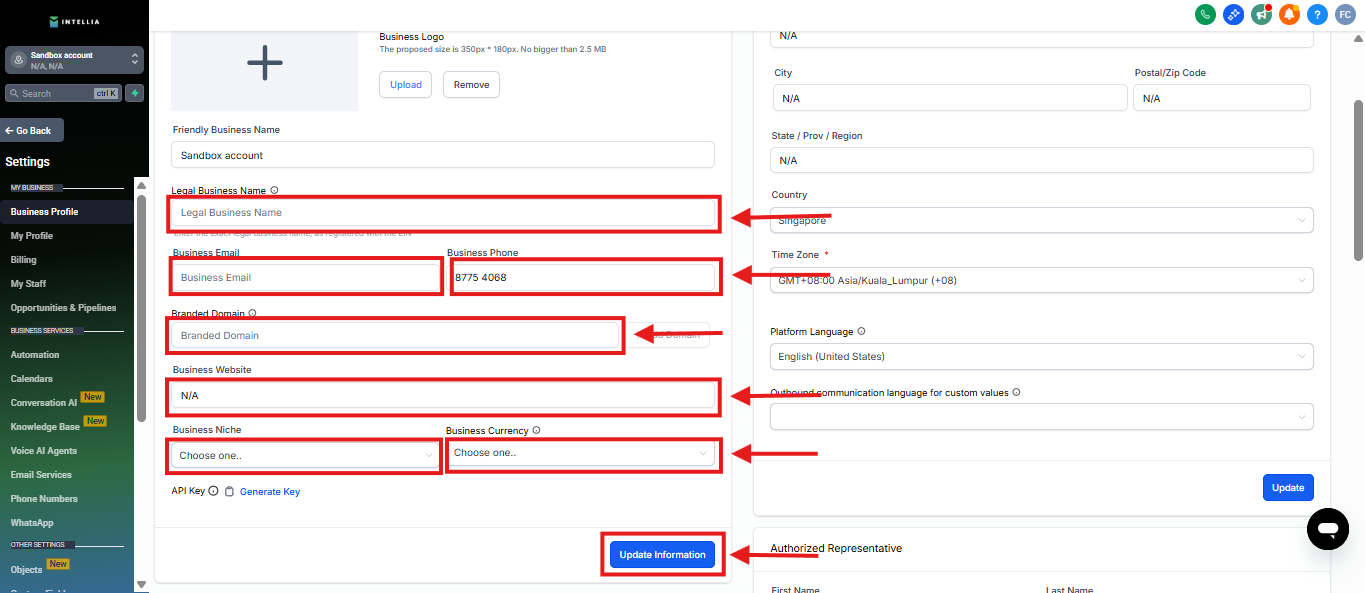Open the orange notifications bell
The image size is (1365, 593).
1289,14
